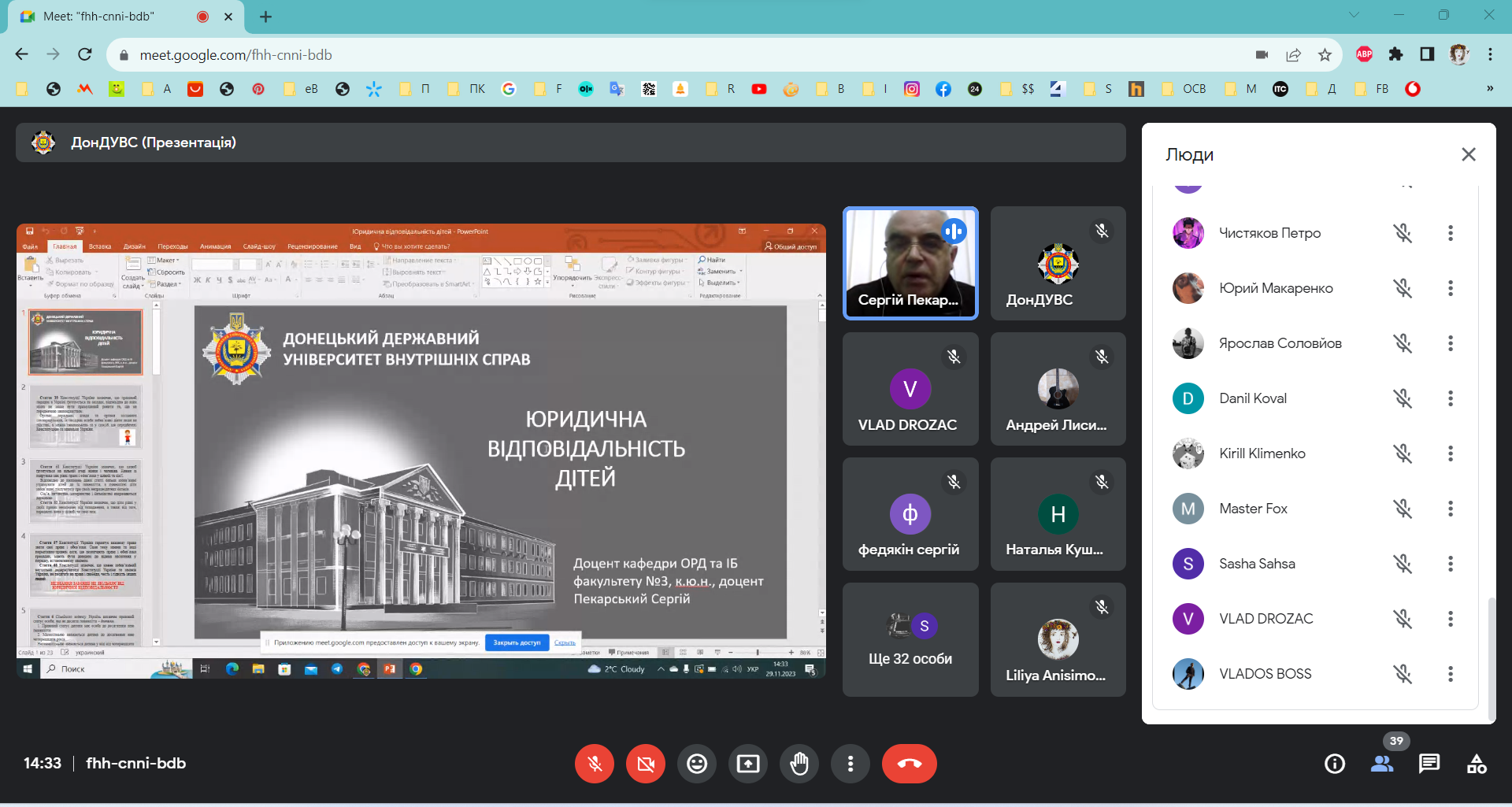Click the VLADOS BOSS mute icon

[x=1403, y=674]
